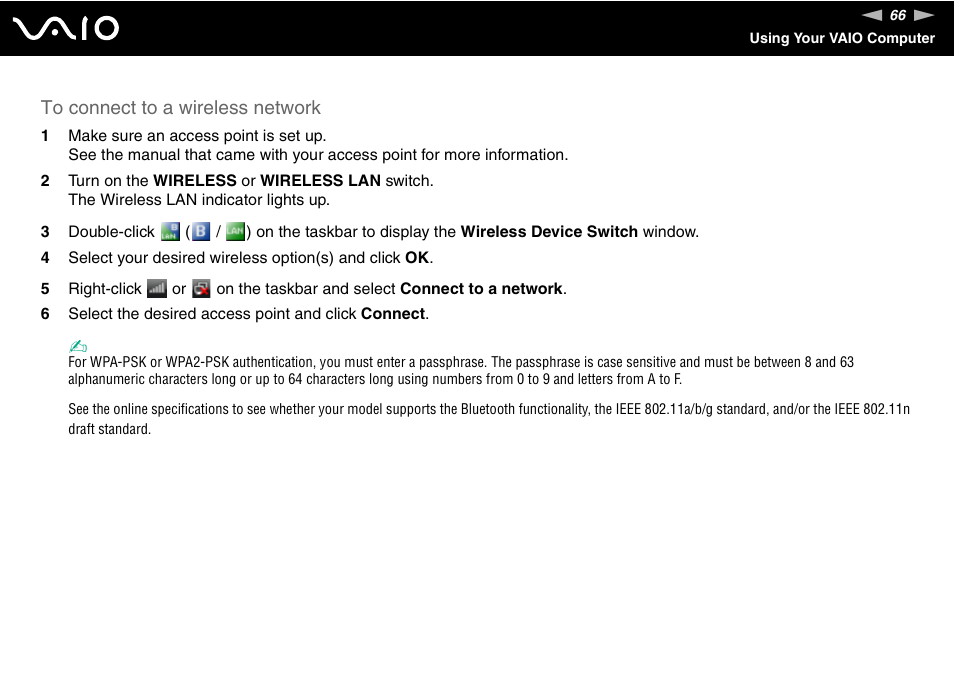Click the bold 'Connect to a network' text

[481, 289]
